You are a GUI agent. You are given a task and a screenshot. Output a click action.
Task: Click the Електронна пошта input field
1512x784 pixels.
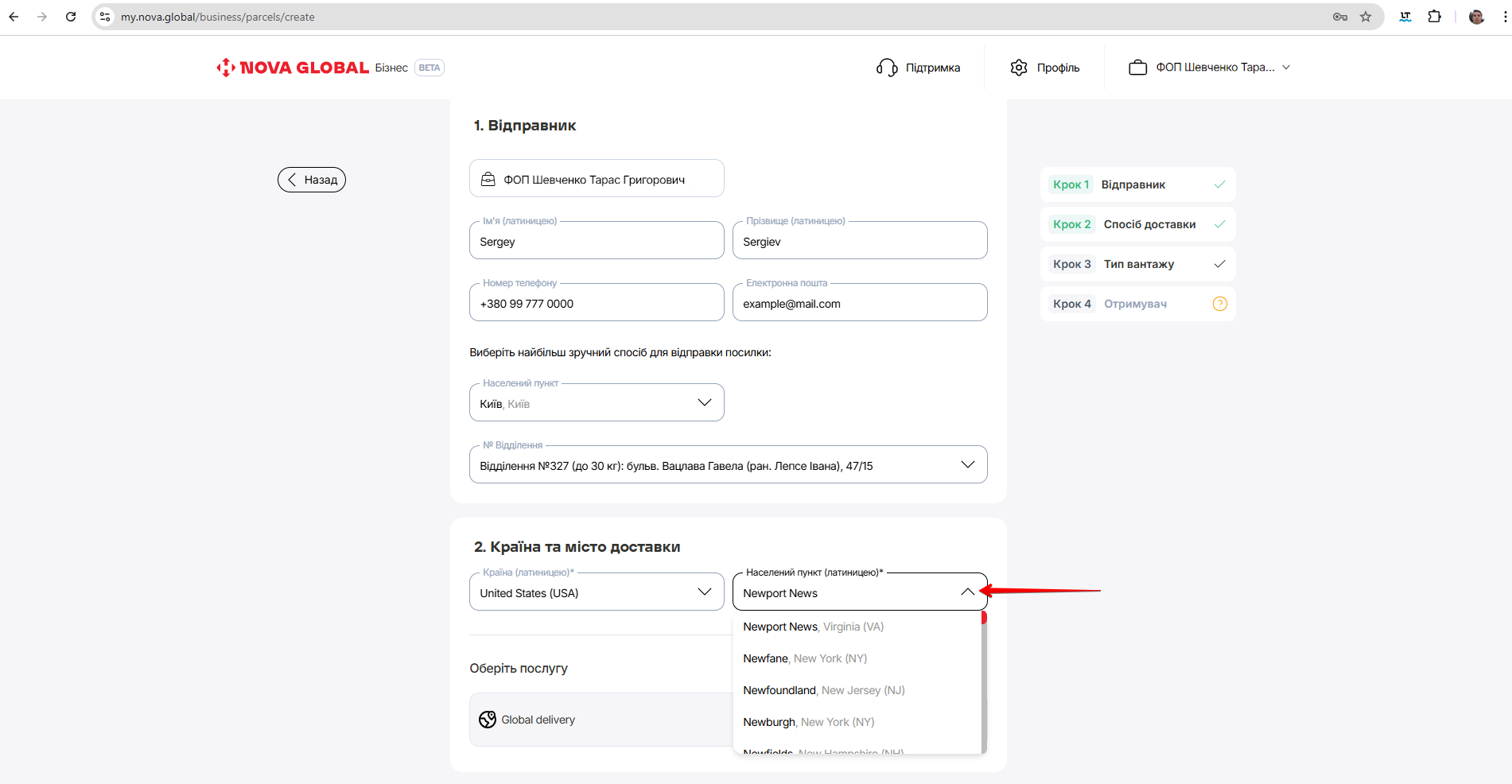coord(859,304)
